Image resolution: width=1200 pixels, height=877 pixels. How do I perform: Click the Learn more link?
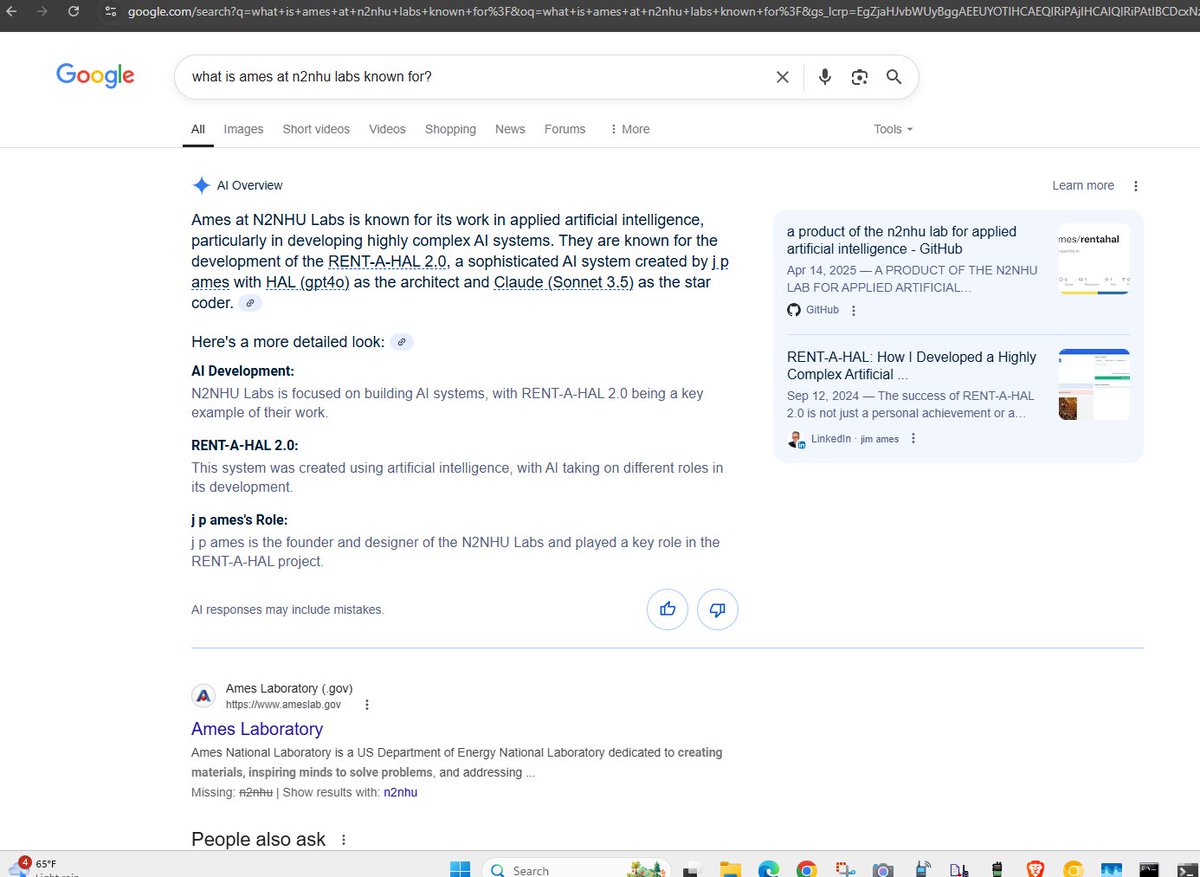point(1083,185)
